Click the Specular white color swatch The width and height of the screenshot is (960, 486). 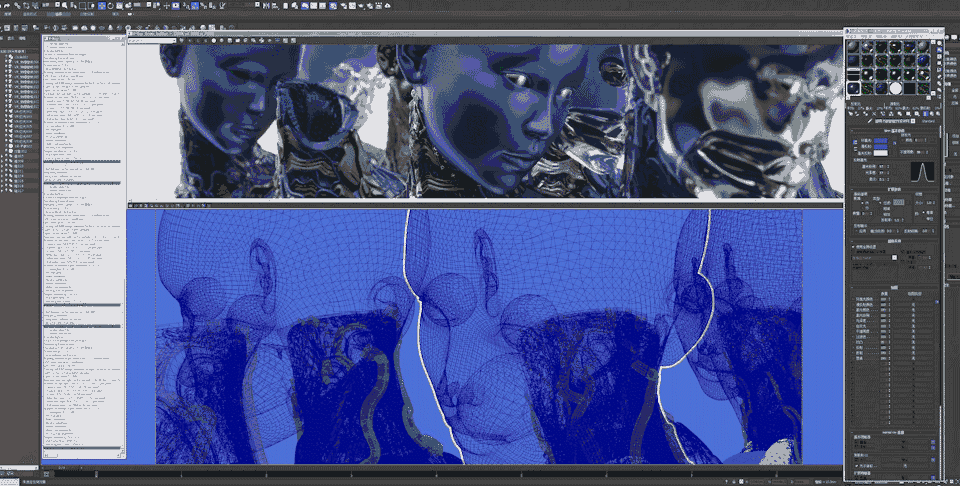[x=880, y=153]
